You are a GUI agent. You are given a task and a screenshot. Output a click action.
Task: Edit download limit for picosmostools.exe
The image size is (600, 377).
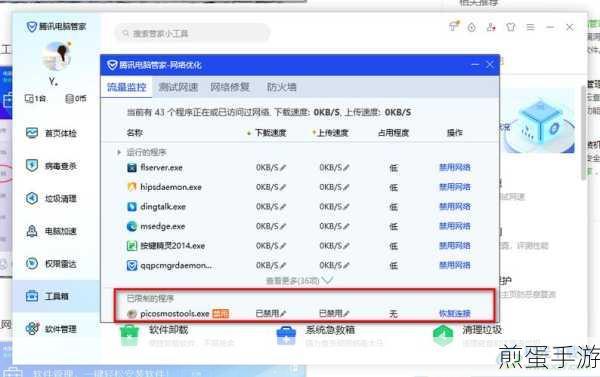point(283,314)
